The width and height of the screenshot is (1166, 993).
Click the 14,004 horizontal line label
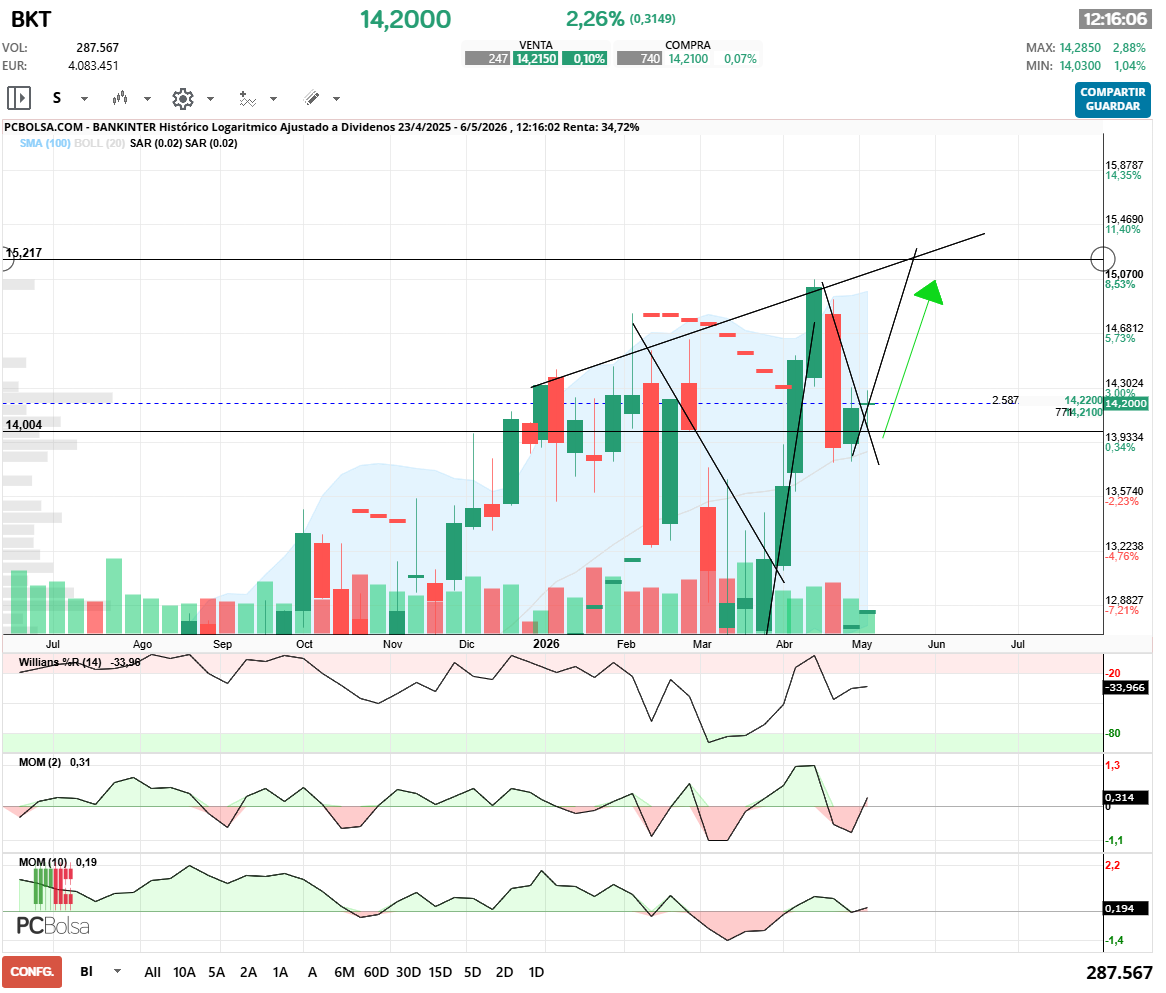(x=24, y=425)
